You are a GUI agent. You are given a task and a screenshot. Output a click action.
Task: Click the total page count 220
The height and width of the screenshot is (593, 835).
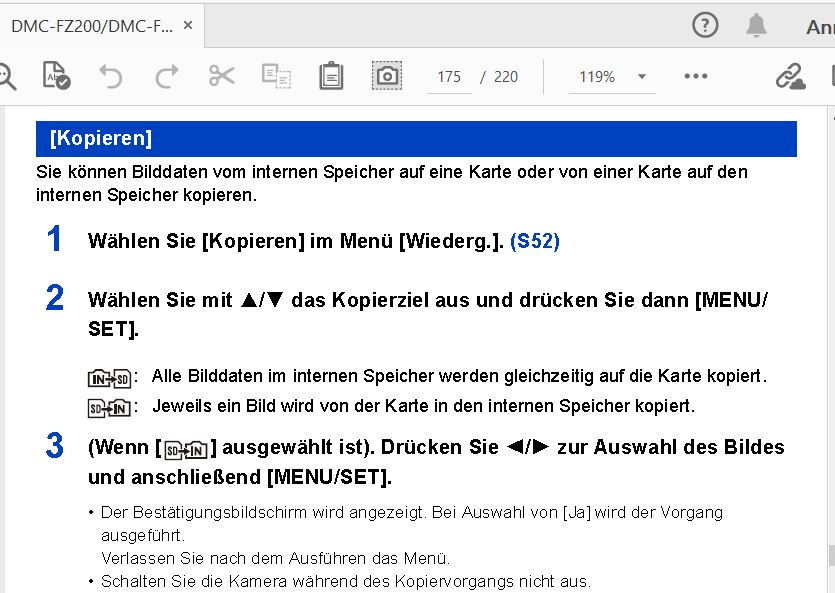(506, 77)
